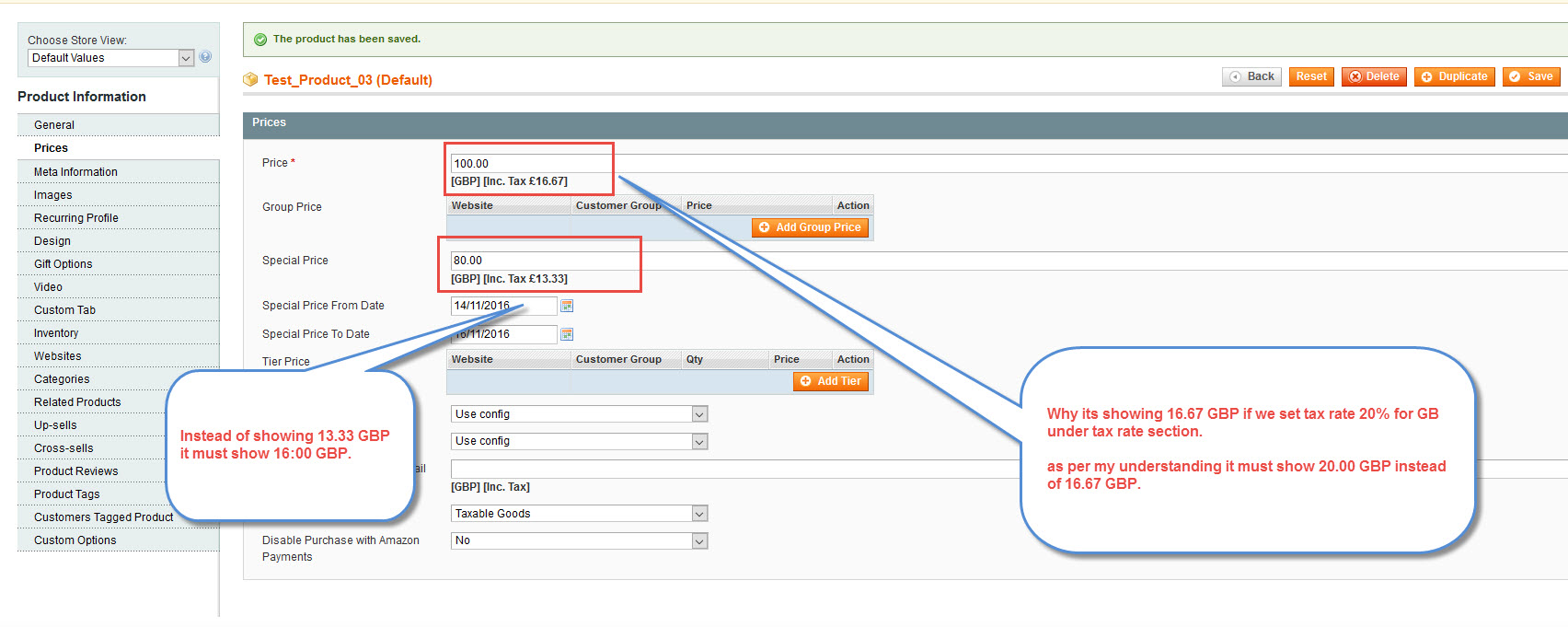Viewport: 1568px width, 627px height.
Task: Click Add Group Price button
Action: (x=810, y=227)
